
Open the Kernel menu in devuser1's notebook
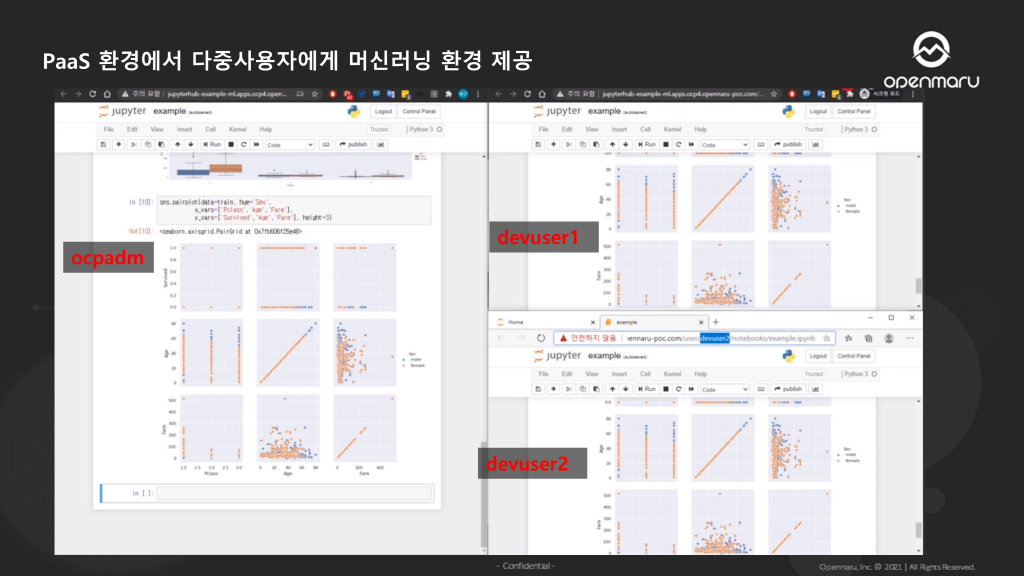coord(673,129)
